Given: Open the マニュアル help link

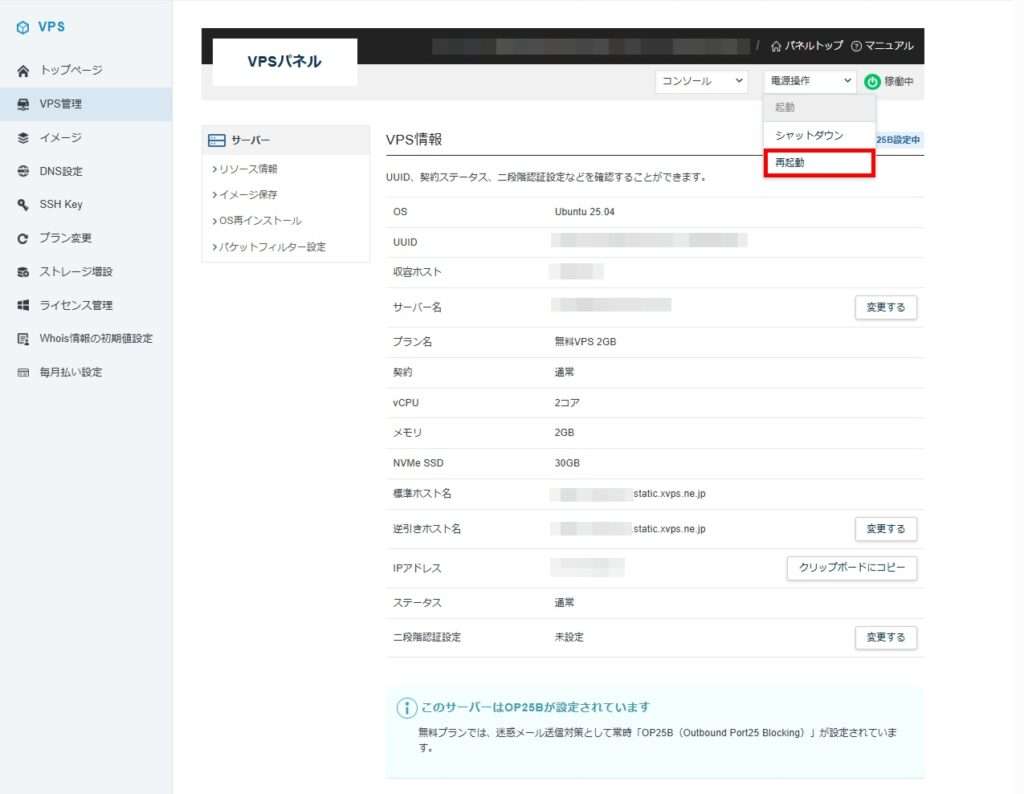Looking at the screenshot, I should pyautogui.click(x=882, y=46).
